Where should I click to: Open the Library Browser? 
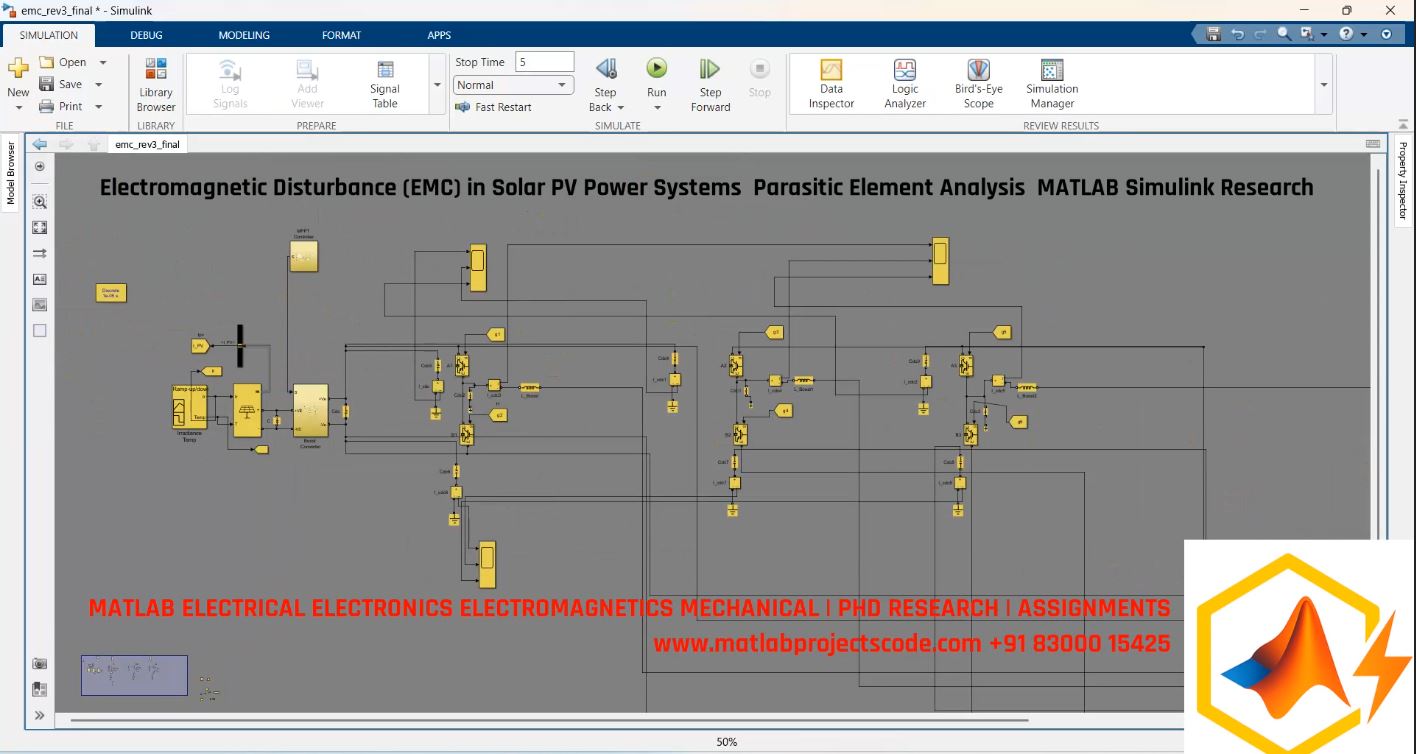coord(155,84)
